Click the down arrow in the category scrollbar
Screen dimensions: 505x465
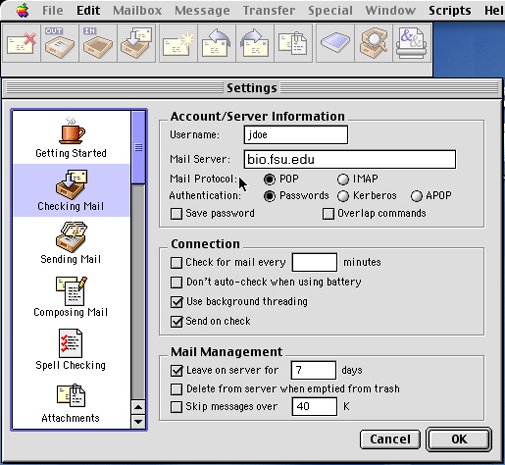138,422
